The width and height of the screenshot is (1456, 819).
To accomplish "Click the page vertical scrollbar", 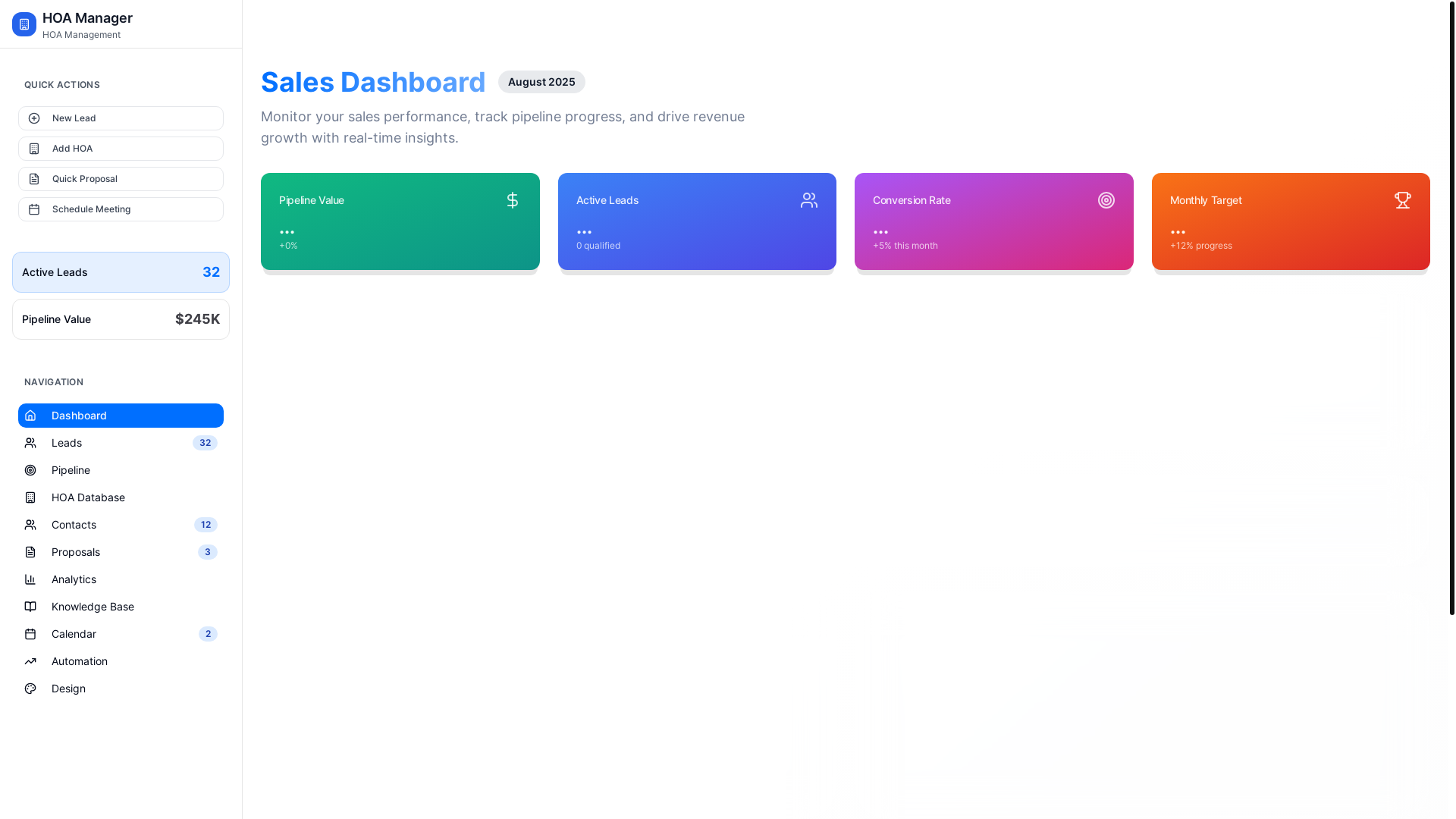I will (1451, 307).
